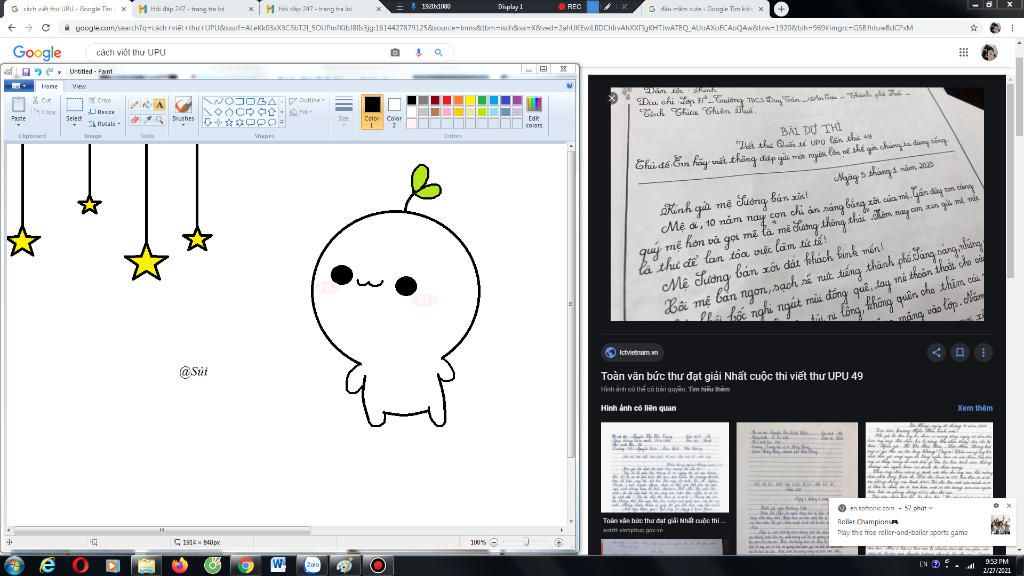Search by image camera icon in Google
The image size is (1024, 576).
pyautogui.click(x=395, y=52)
